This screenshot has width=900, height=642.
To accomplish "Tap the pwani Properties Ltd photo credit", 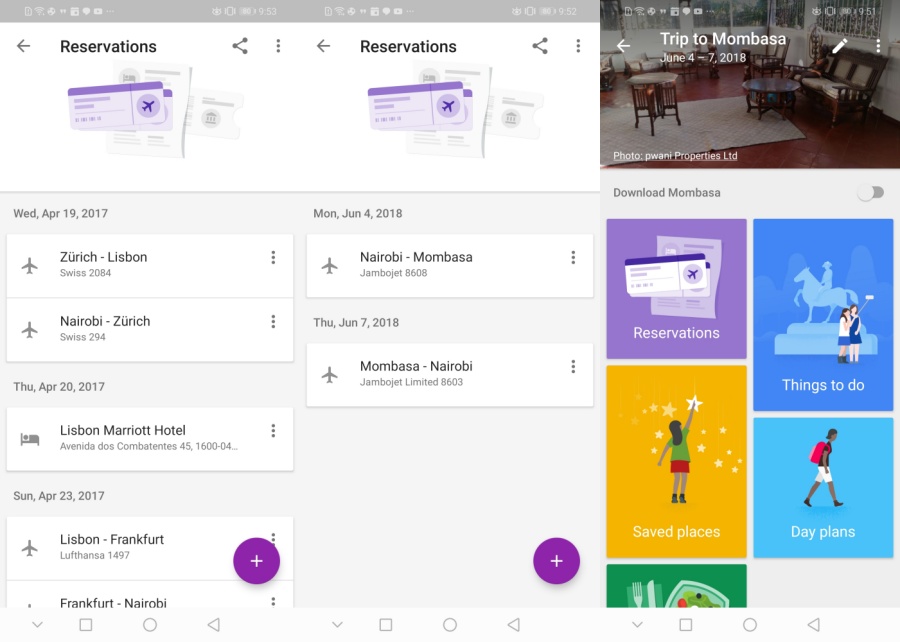I will (675, 156).
